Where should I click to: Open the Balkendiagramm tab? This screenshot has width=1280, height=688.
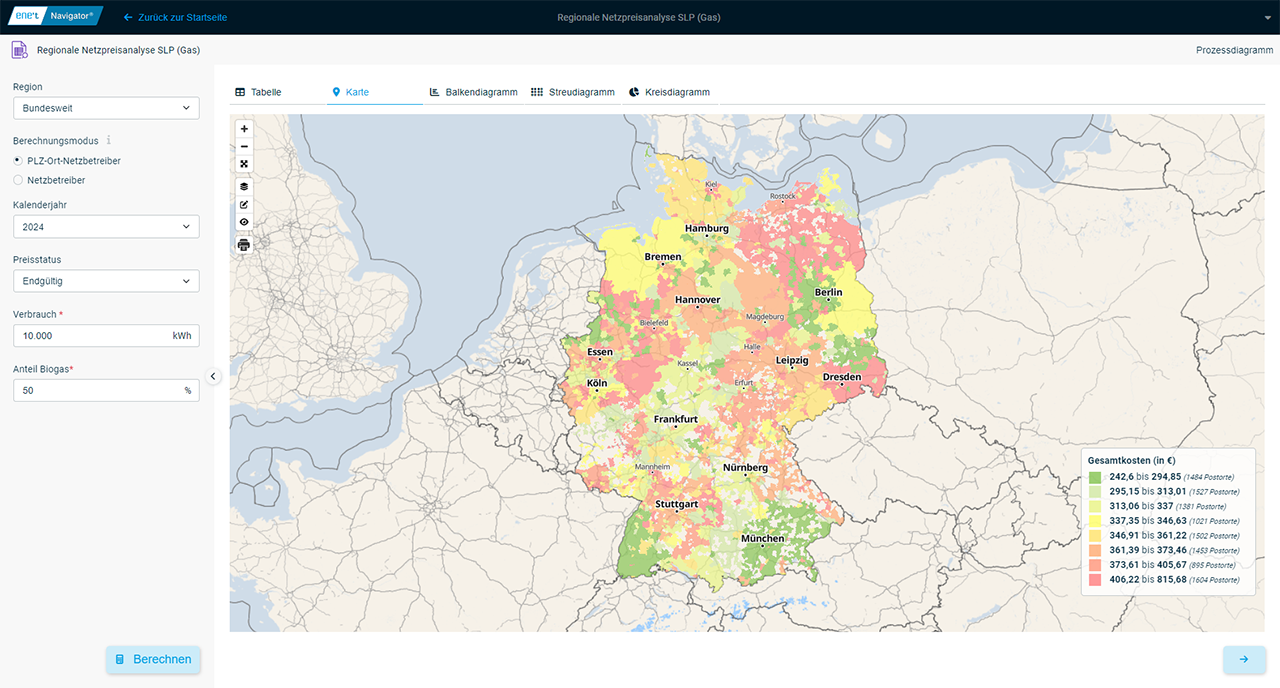coord(473,92)
